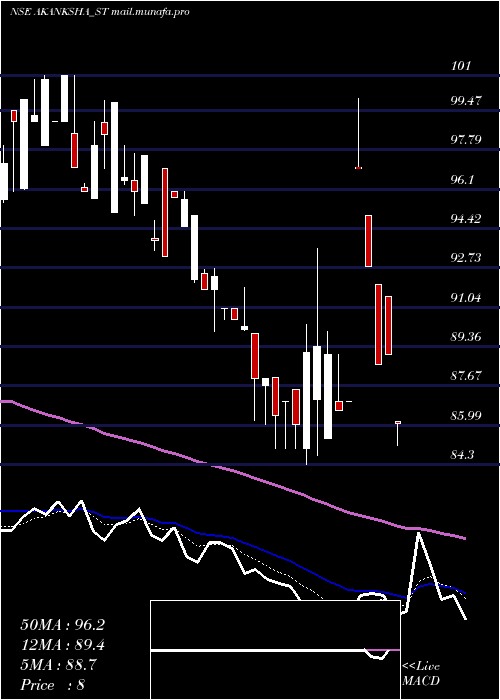Select the 94.42 price axis label
Image resolution: width=500 pixels, height=700 pixels.
[466, 219]
